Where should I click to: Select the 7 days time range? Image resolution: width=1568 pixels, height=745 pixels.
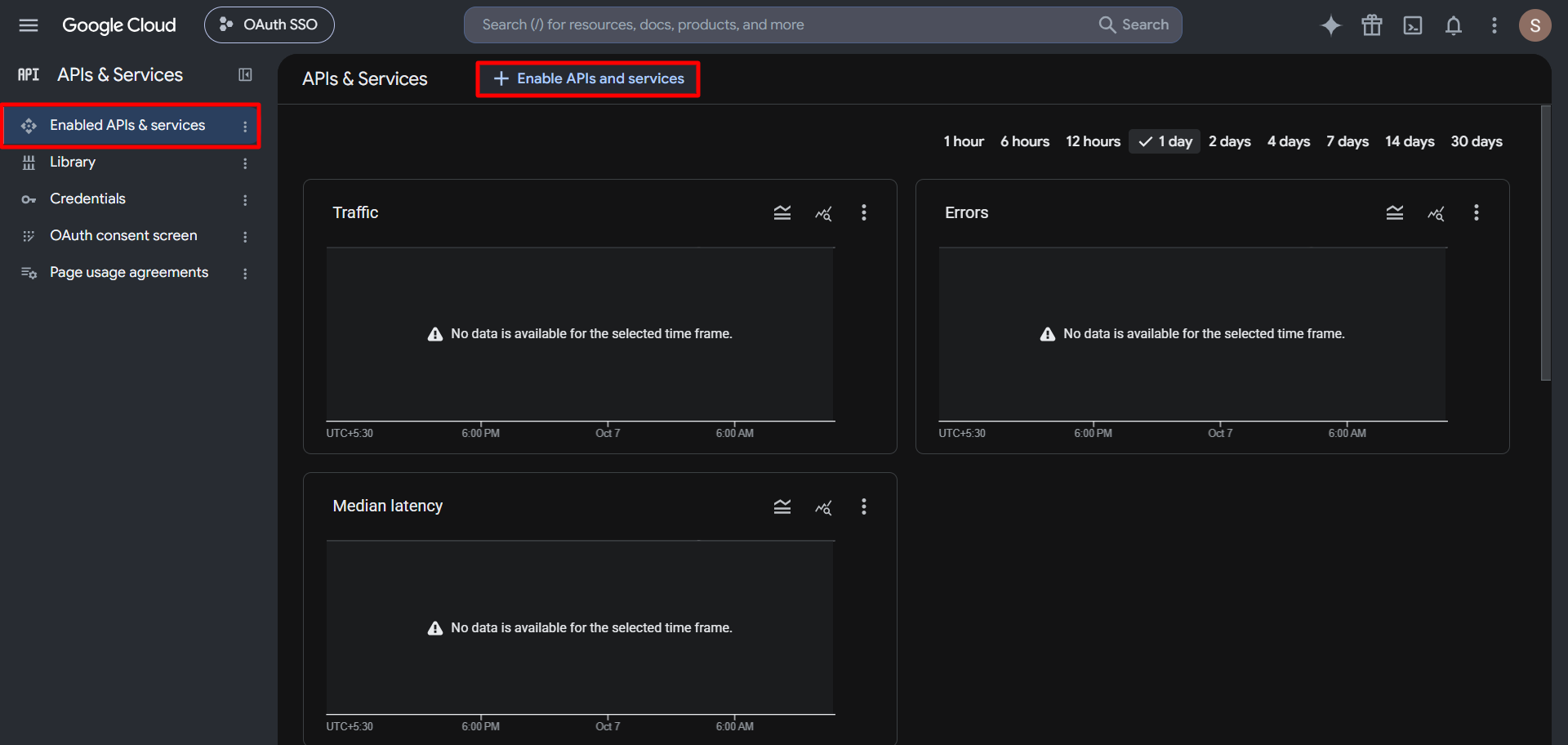pyautogui.click(x=1347, y=141)
